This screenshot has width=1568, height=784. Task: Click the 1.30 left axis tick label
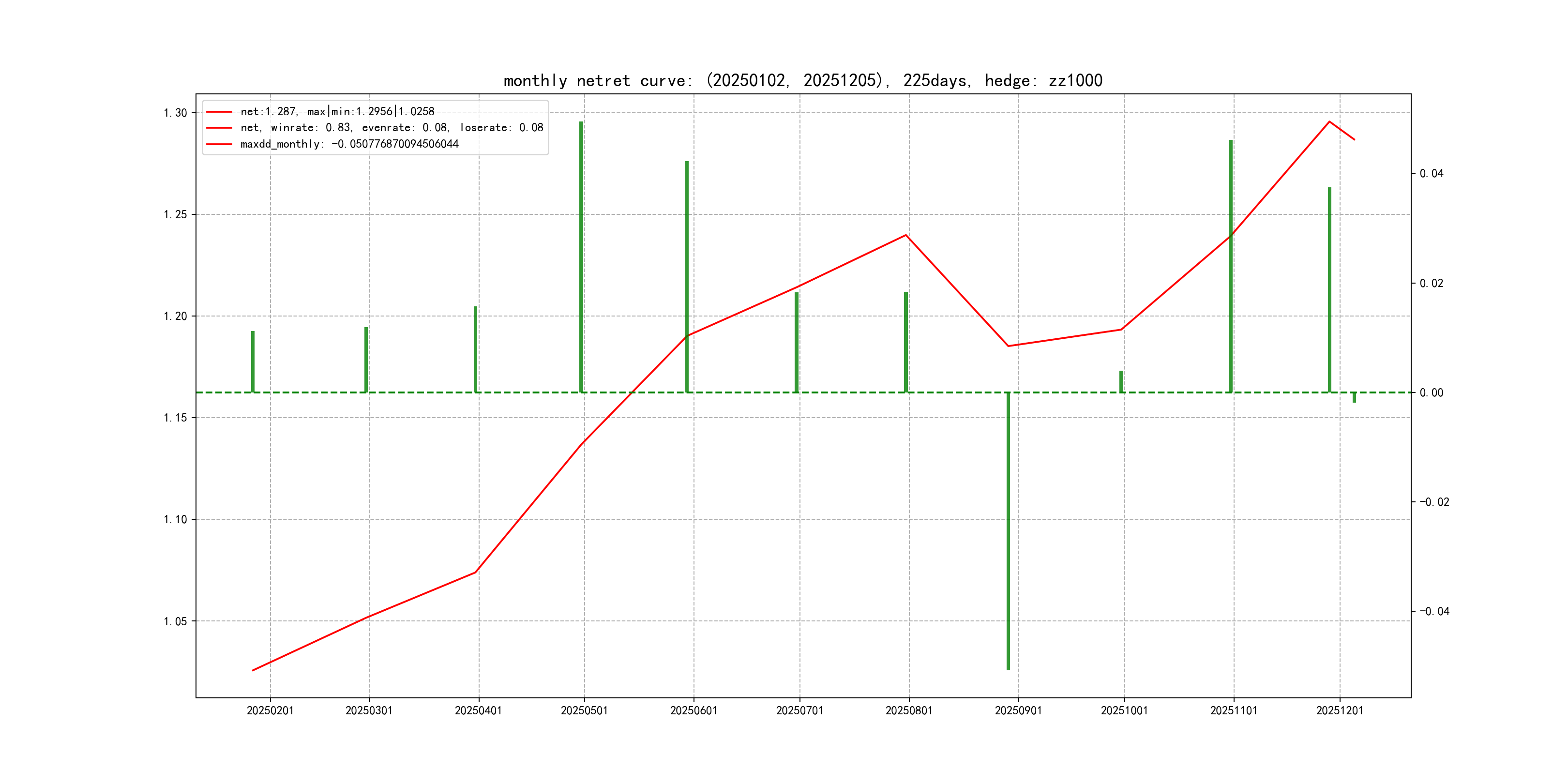(175, 113)
